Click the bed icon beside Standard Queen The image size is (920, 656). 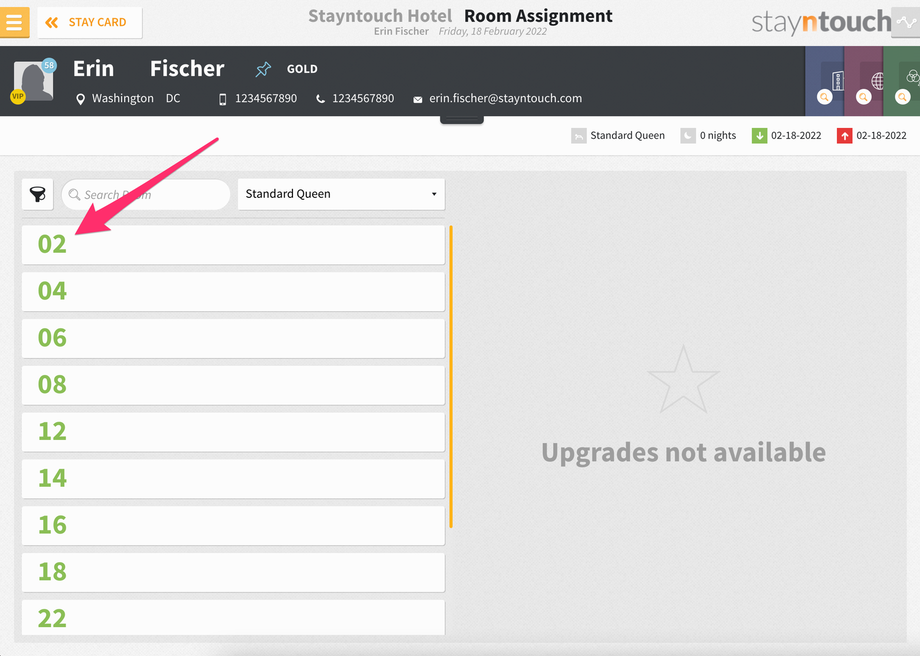pos(579,136)
